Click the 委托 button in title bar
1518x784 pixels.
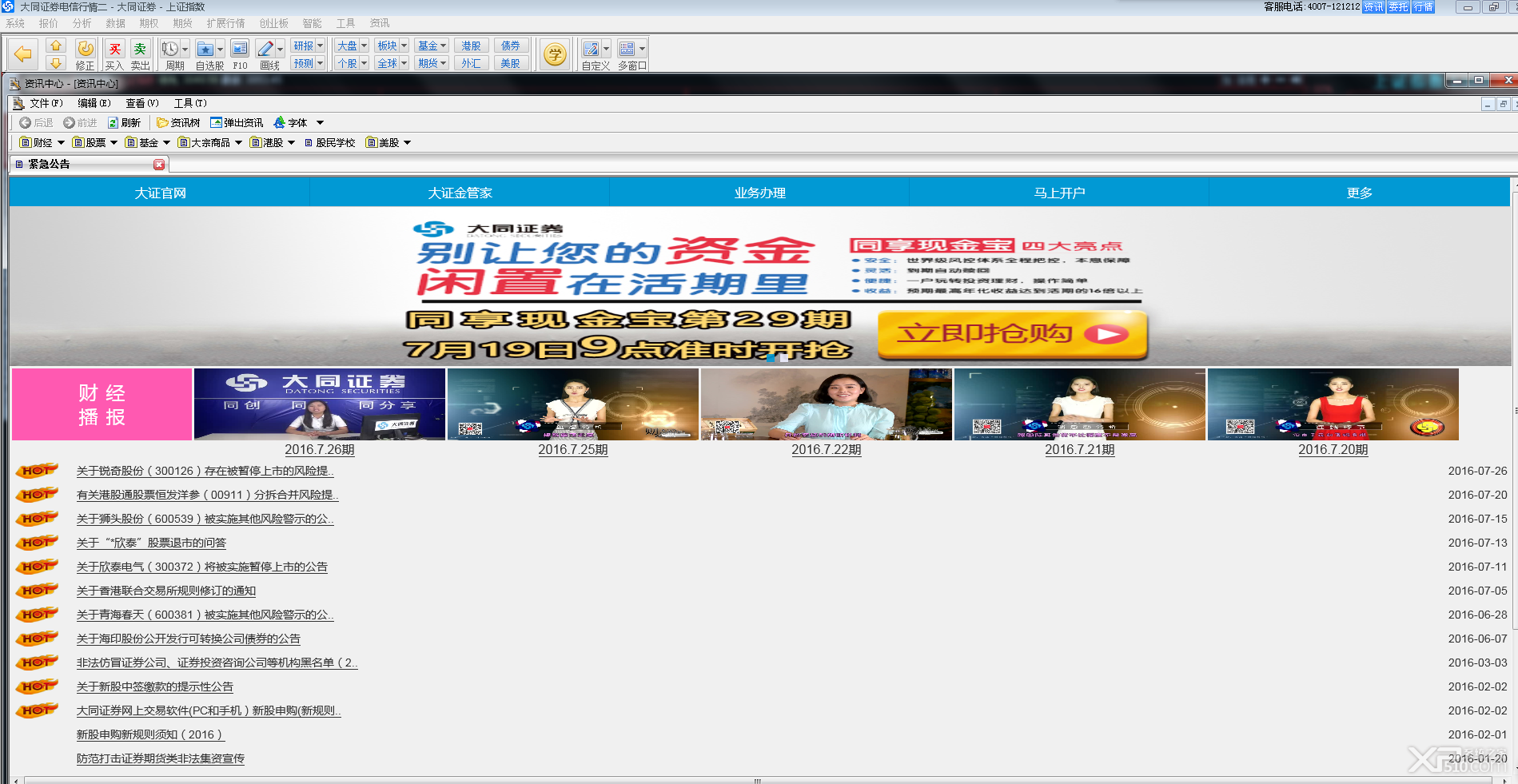point(1398,7)
